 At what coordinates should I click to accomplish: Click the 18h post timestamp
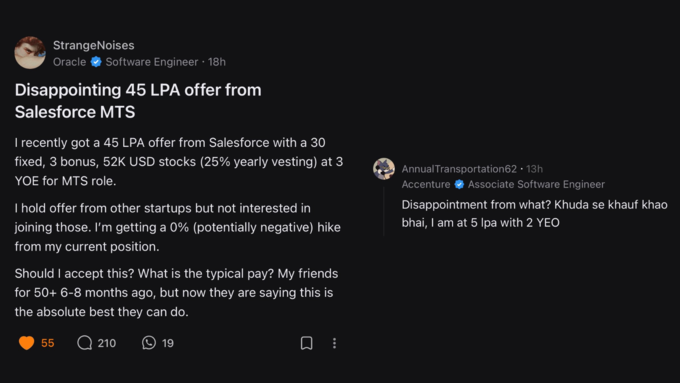(x=217, y=62)
